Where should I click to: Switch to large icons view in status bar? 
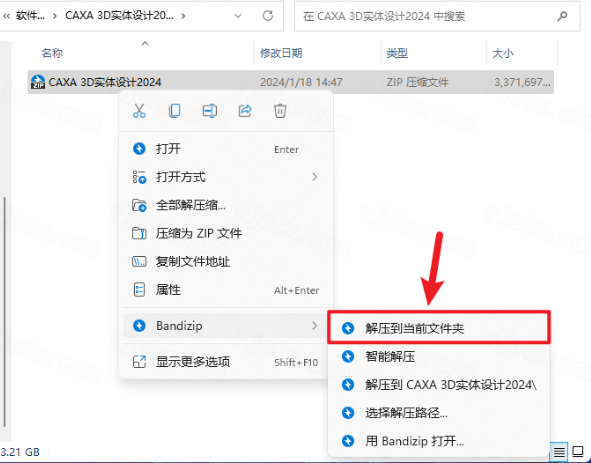(578, 451)
